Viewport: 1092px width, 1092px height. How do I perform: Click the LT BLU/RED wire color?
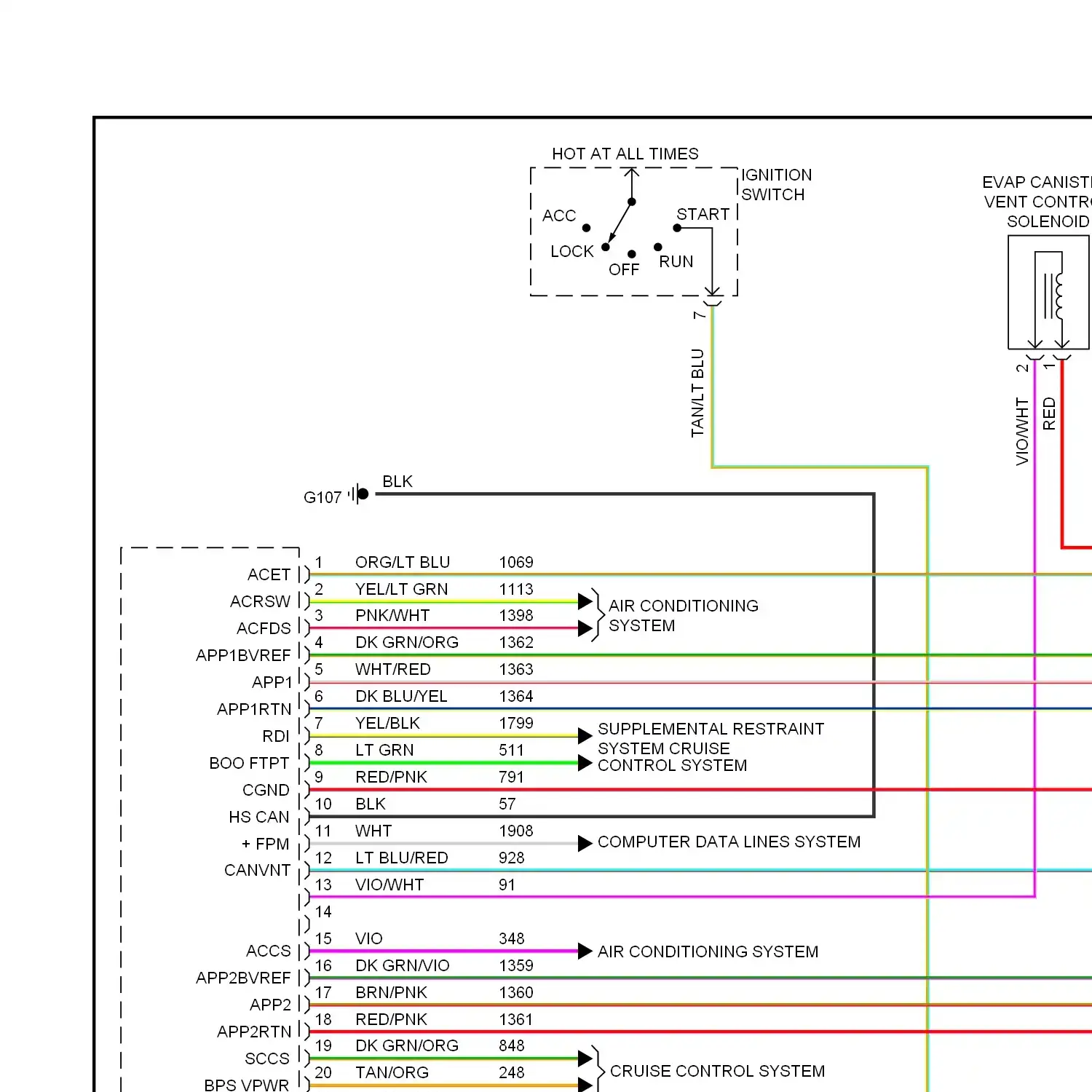coord(402,858)
